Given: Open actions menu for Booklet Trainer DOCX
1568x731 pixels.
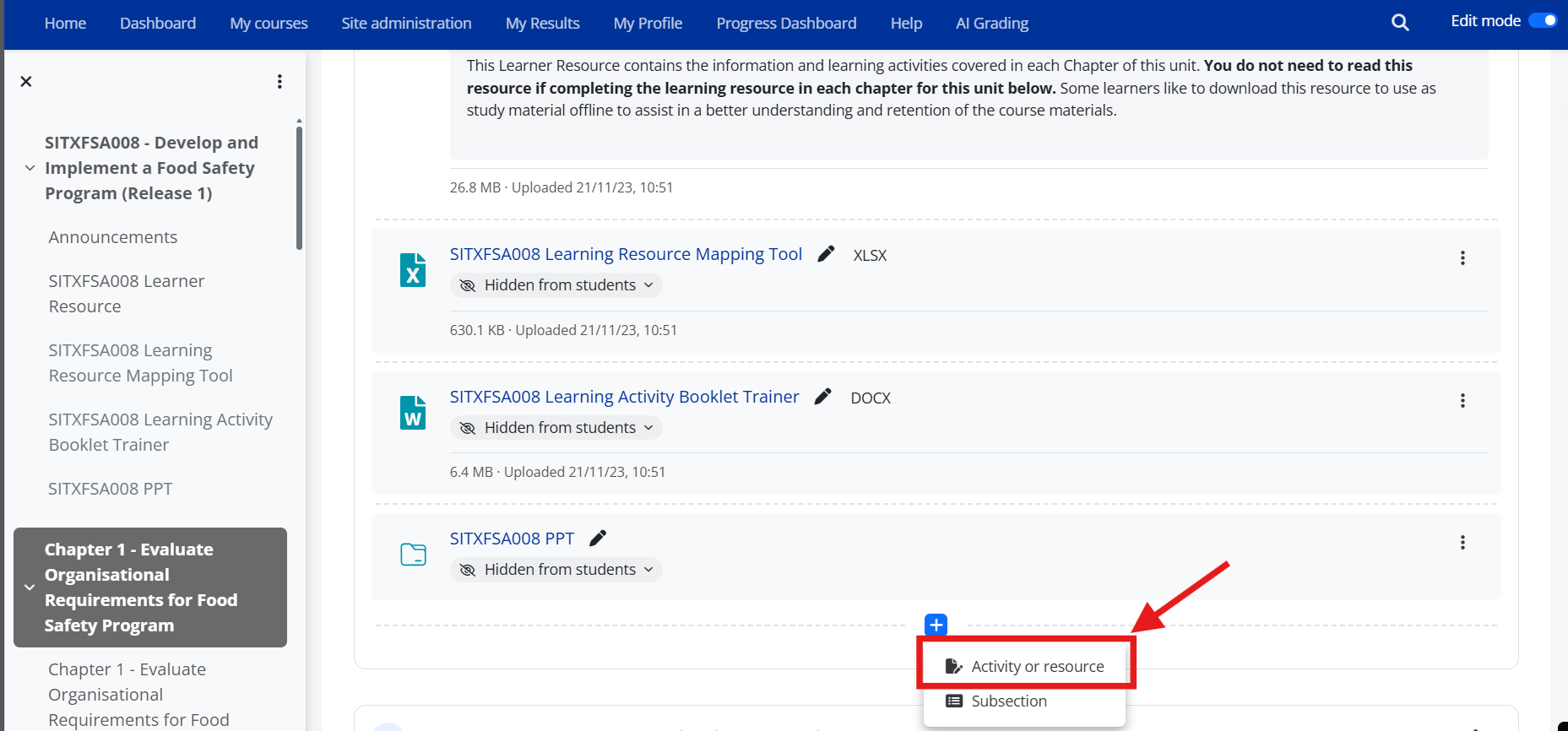Looking at the screenshot, I should (x=1462, y=401).
